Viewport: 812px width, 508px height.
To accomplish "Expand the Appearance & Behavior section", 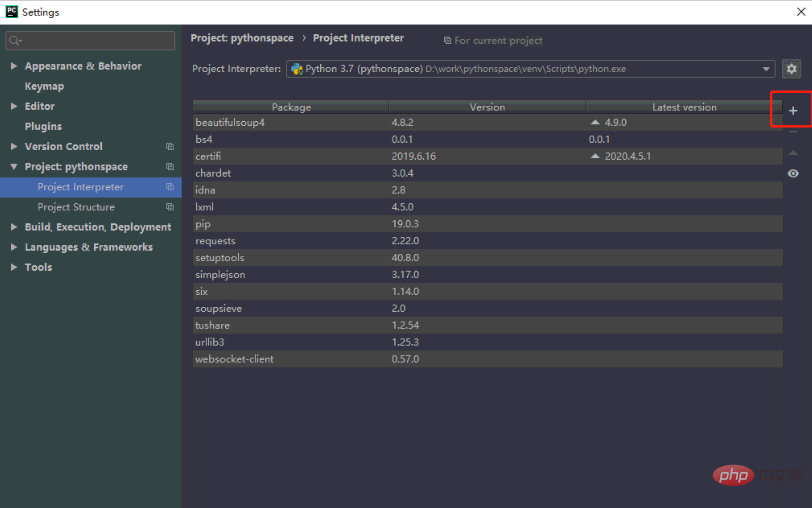I will point(14,66).
